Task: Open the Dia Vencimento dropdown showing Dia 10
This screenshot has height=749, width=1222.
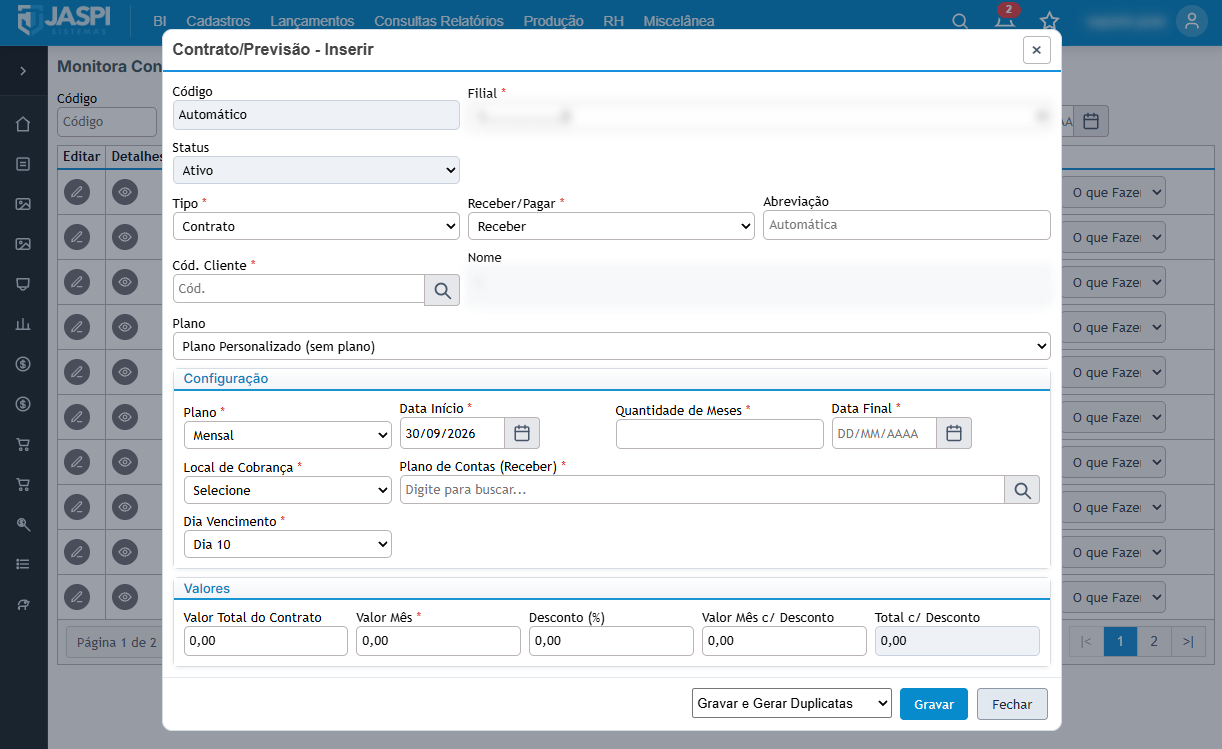Action: coord(288,544)
